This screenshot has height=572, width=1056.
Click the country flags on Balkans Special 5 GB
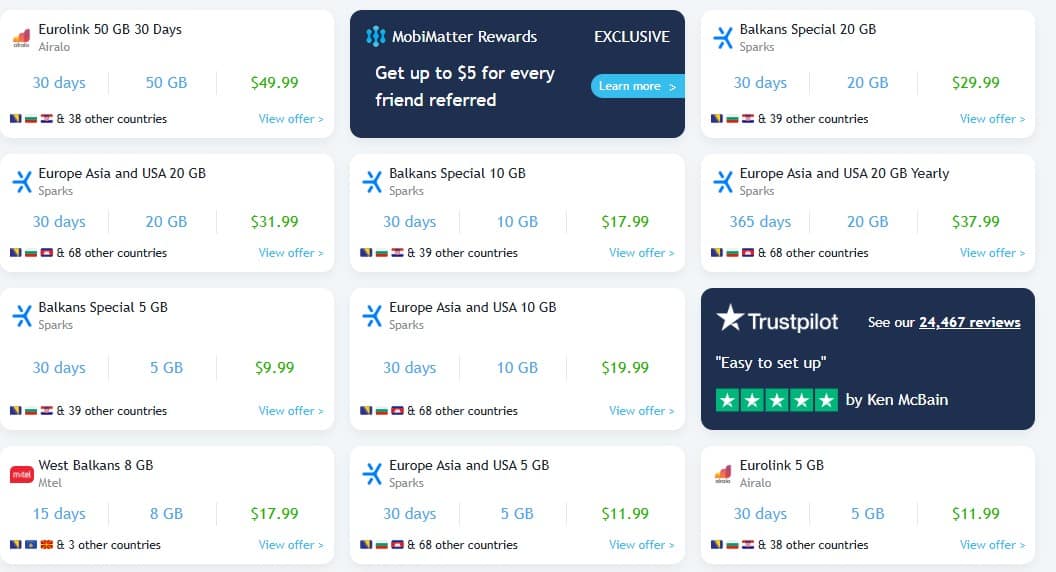[31, 411]
